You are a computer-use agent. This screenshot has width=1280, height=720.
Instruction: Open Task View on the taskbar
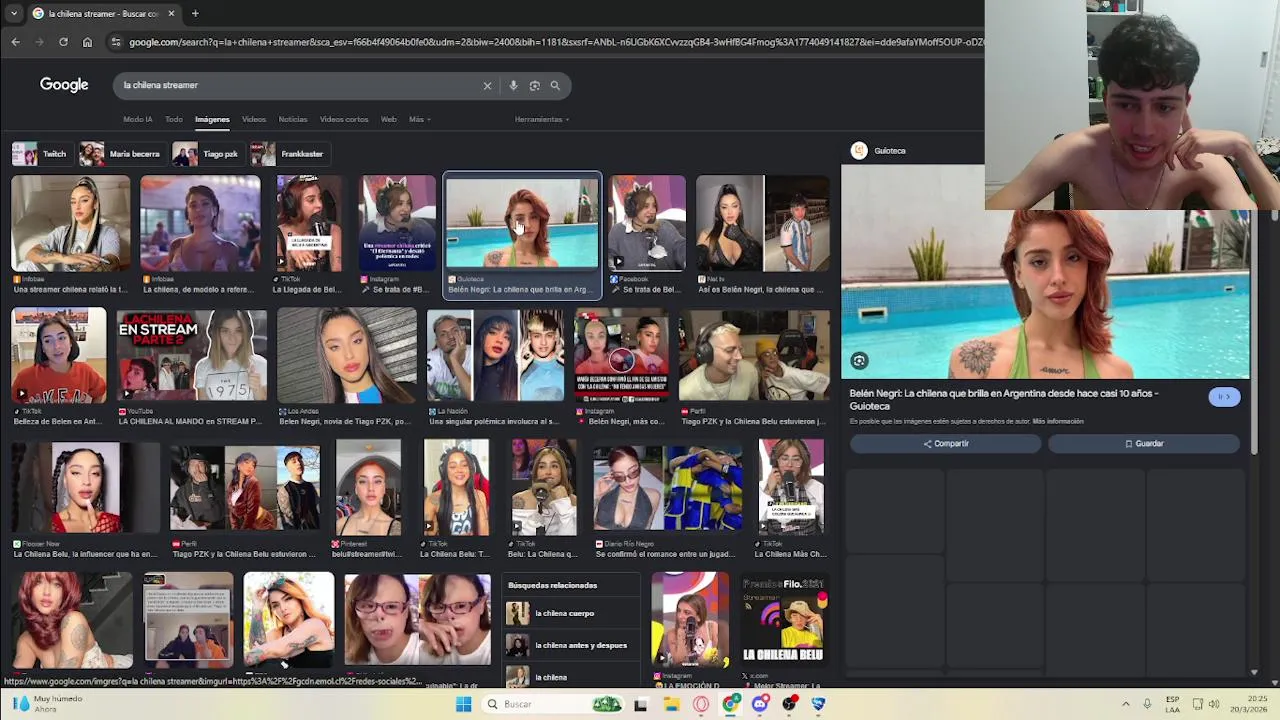[641, 704]
